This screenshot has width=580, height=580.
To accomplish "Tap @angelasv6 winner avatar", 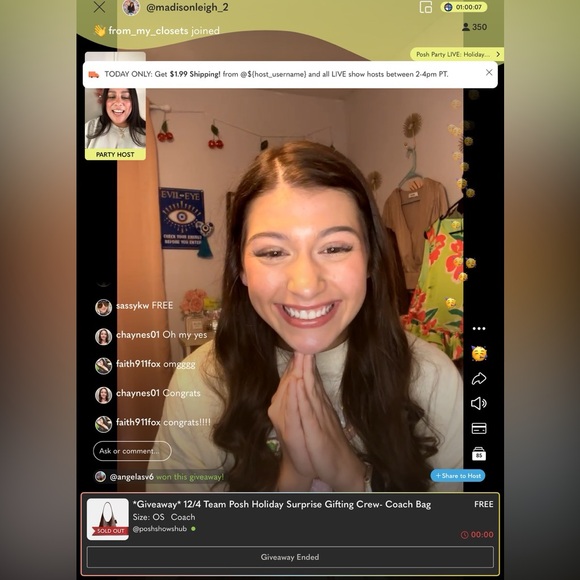I will point(101,477).
